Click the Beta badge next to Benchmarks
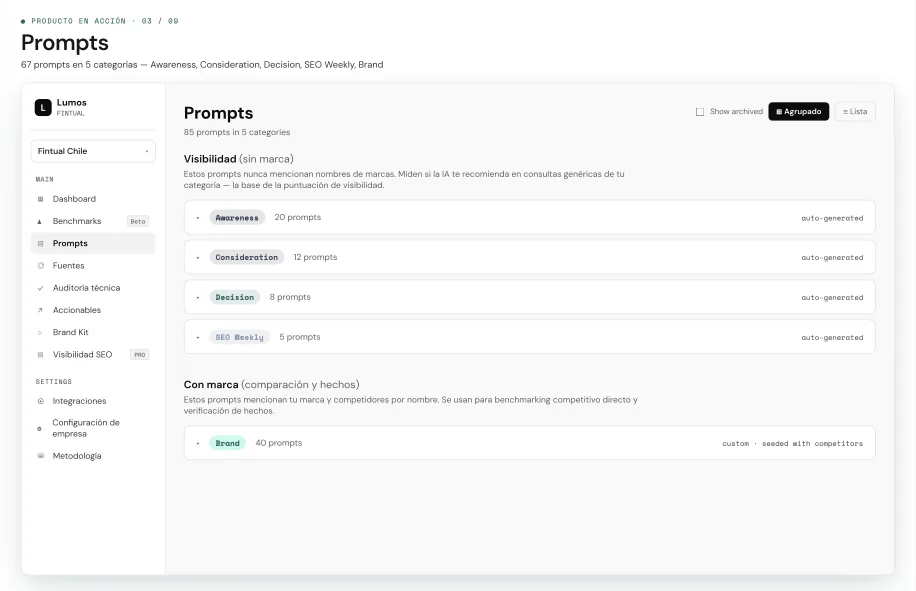 point(138,221)
